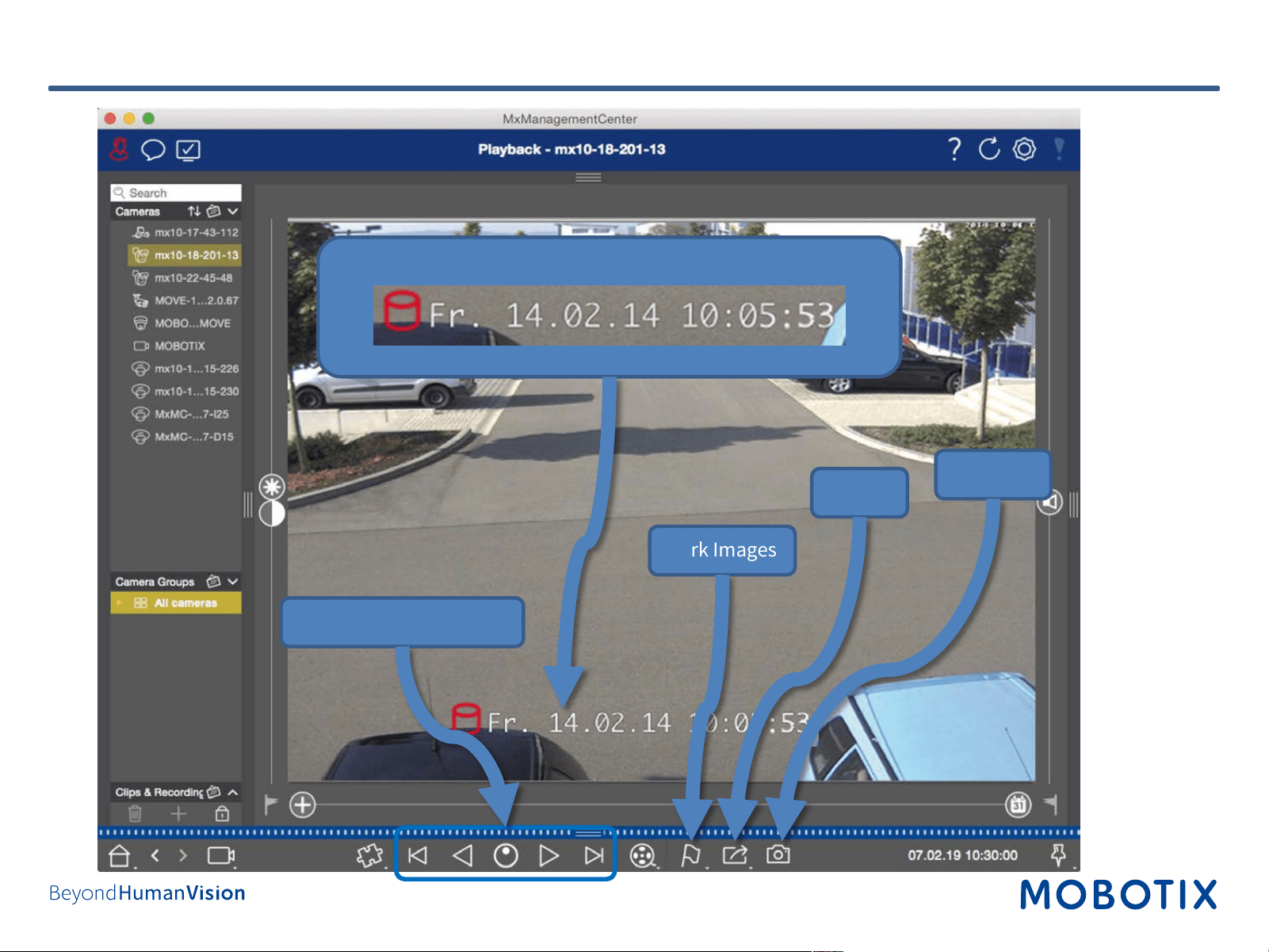Click the circled plus zoom icon on timeline
The height and width of the screenshot is (952, 1269).
pos(302,805)
